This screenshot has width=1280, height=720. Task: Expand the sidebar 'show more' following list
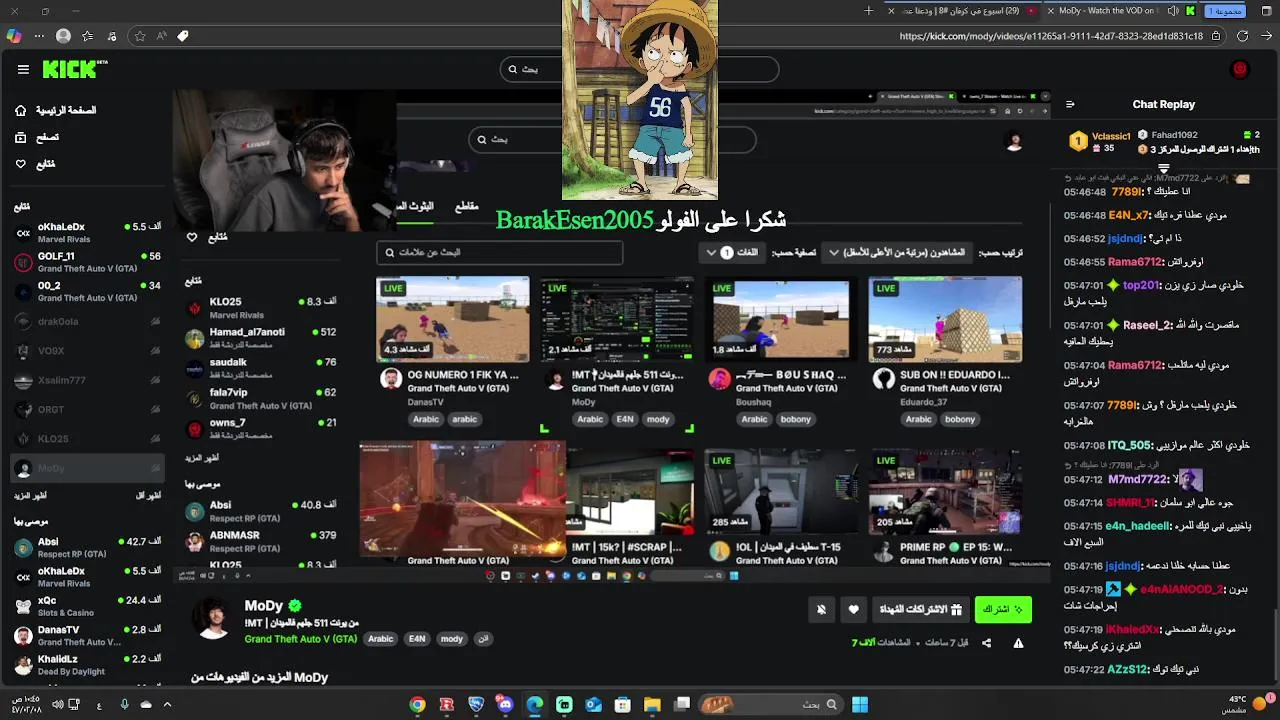(31, 495)
